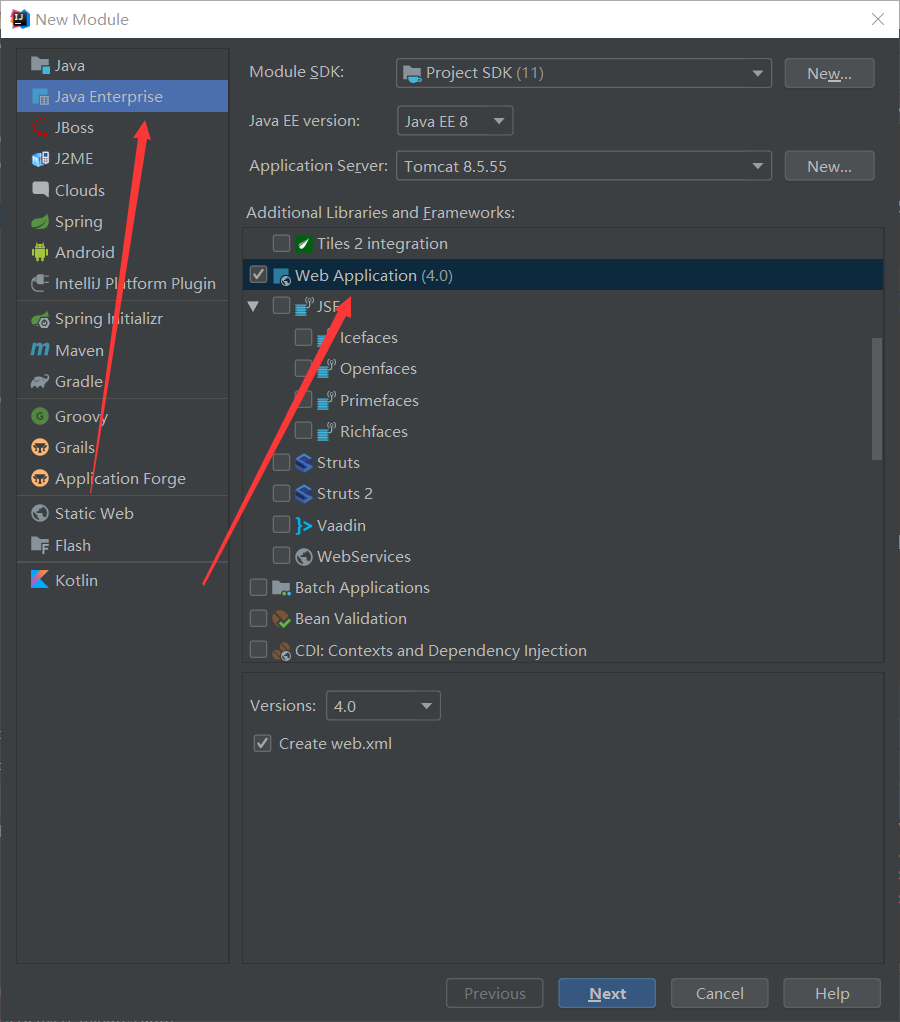
Task: Click the Next button
Action: (607, 993)
